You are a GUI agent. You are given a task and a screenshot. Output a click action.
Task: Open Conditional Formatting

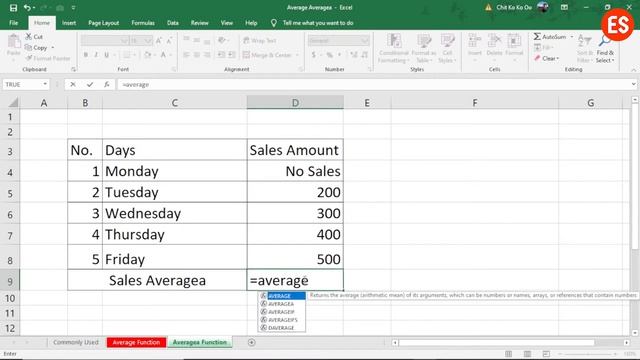(x=393, y=48)
